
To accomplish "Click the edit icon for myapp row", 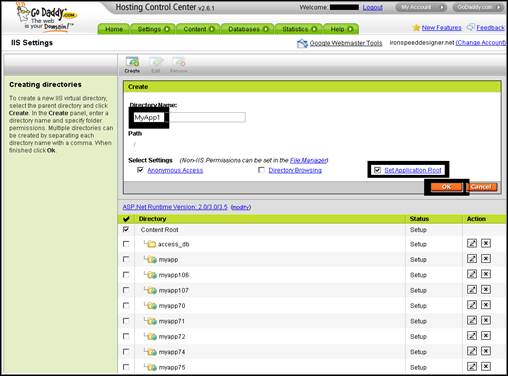I will point(472,259).
